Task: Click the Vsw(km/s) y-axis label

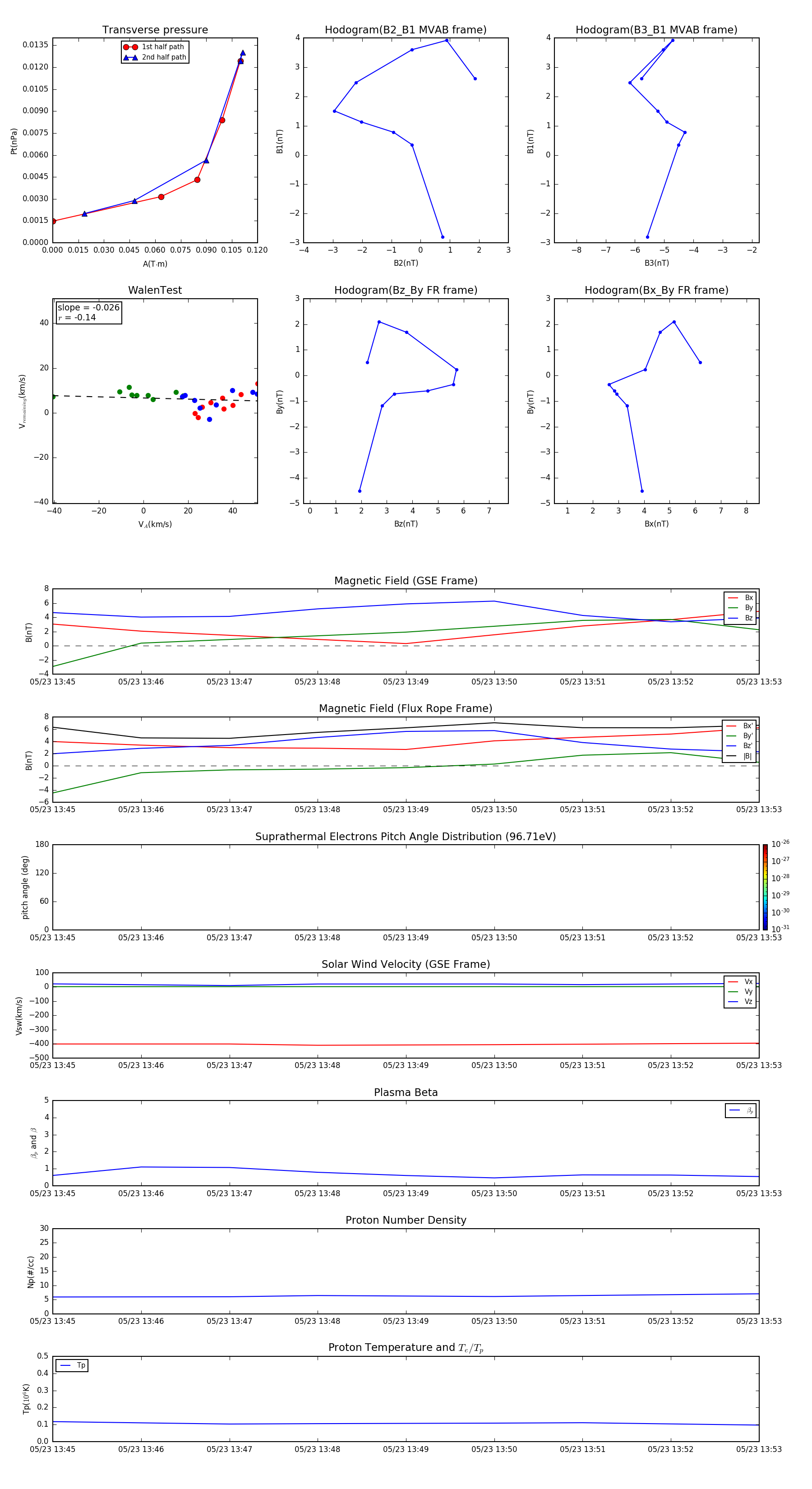Action: (x=19, y=1016)
